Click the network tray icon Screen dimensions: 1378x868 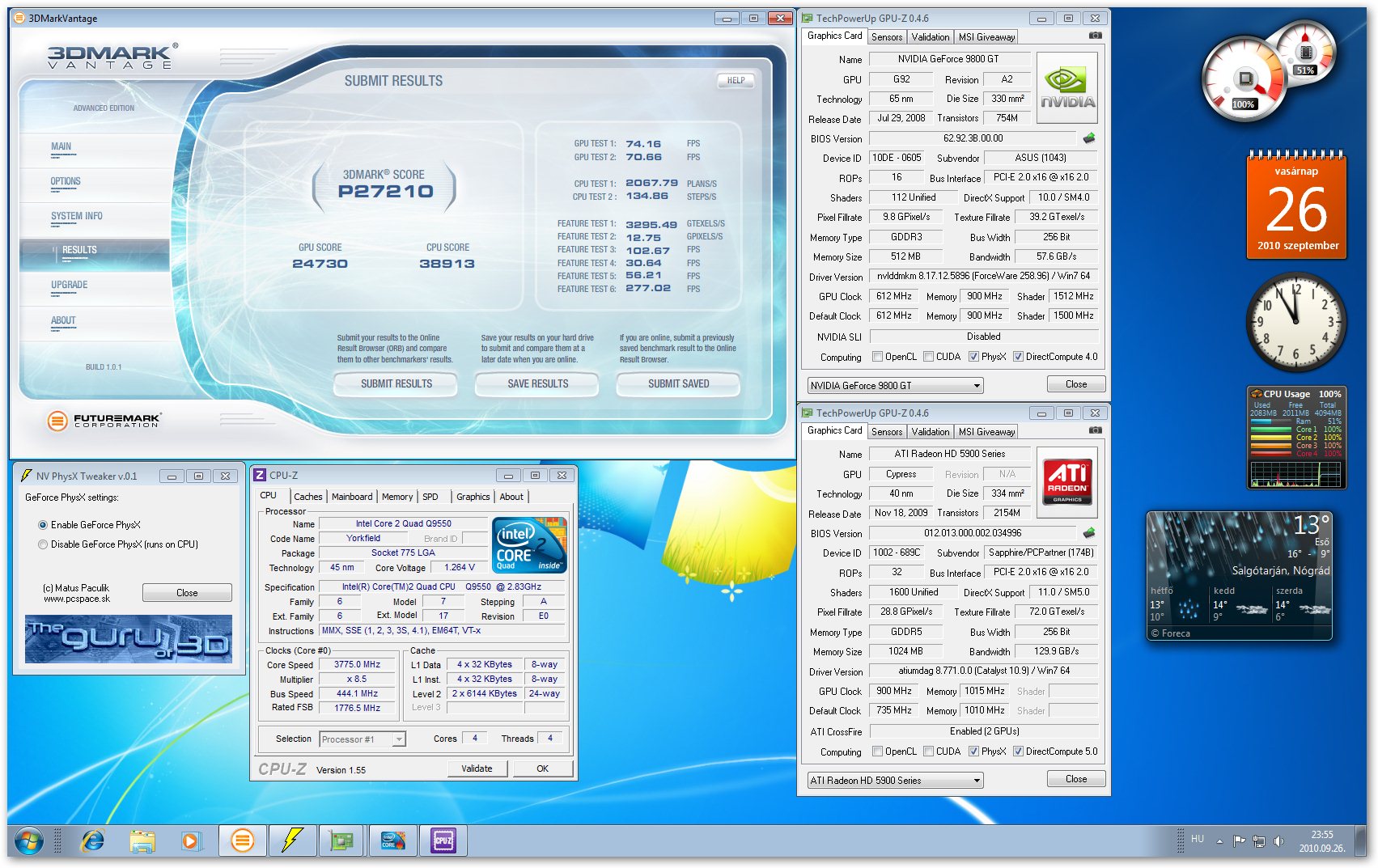click(x=1259, y=841)
